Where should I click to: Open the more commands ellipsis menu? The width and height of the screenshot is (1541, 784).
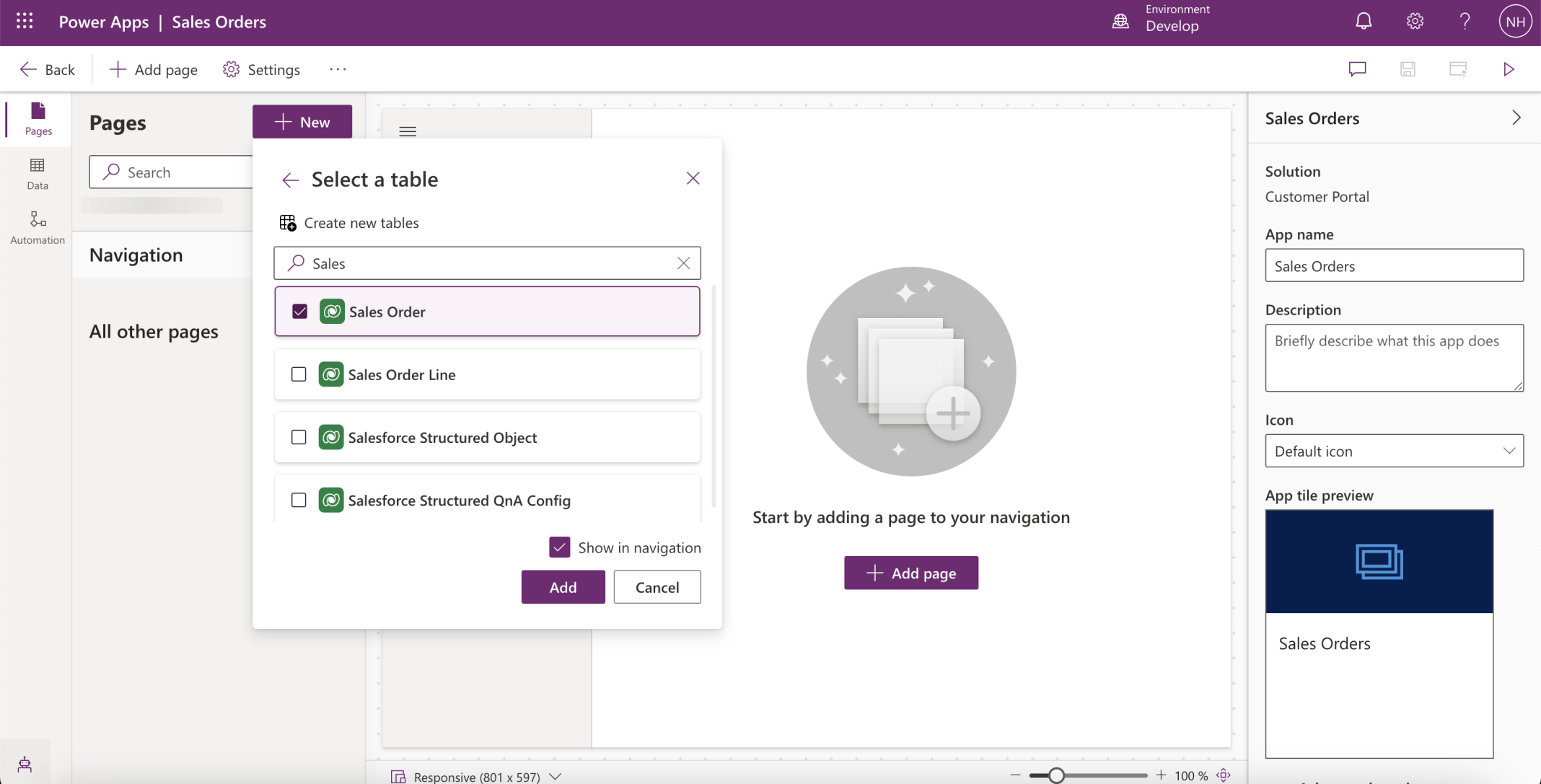[x=338, y=69]
